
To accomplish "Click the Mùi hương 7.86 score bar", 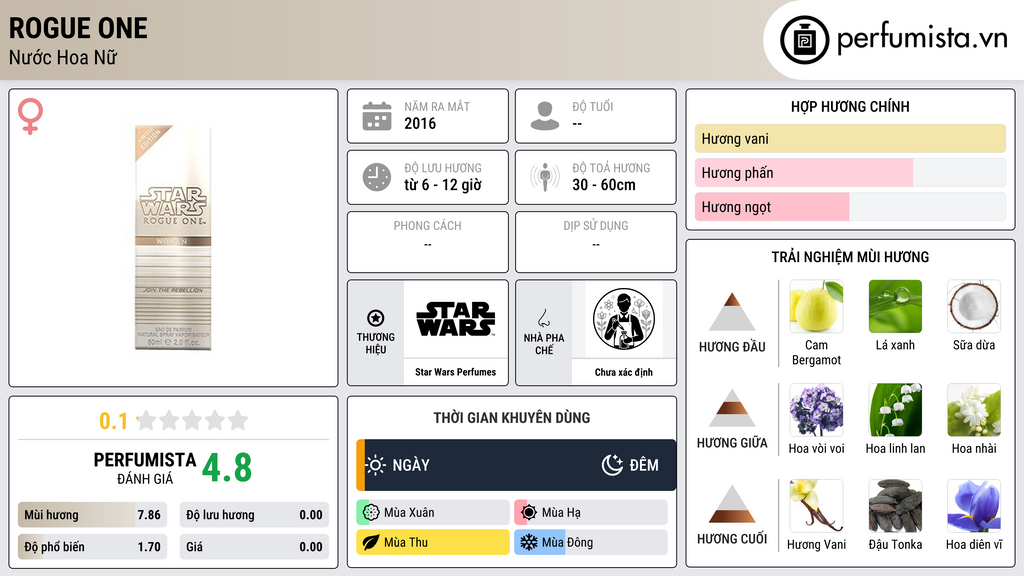I will coord(92,515).
